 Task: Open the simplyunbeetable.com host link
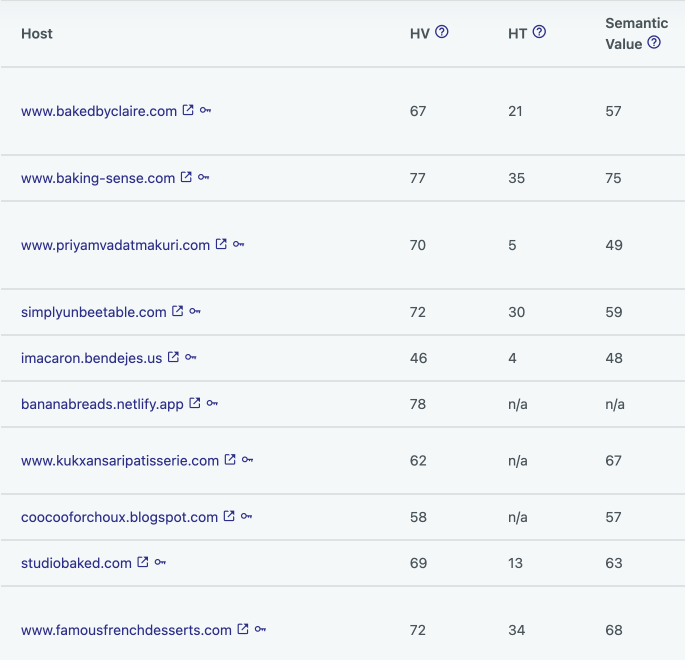[x=93, y=312]
